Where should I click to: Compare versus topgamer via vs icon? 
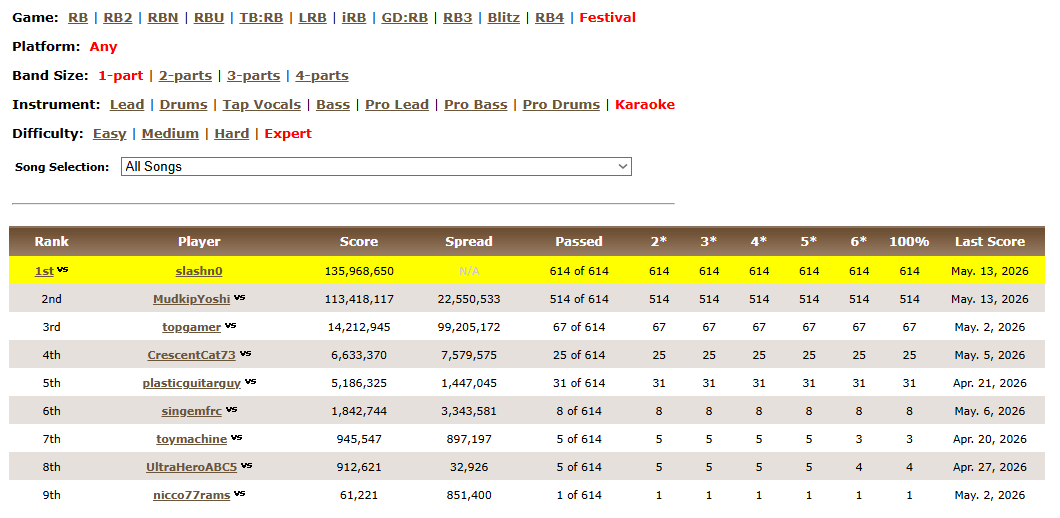coord(231,325)
